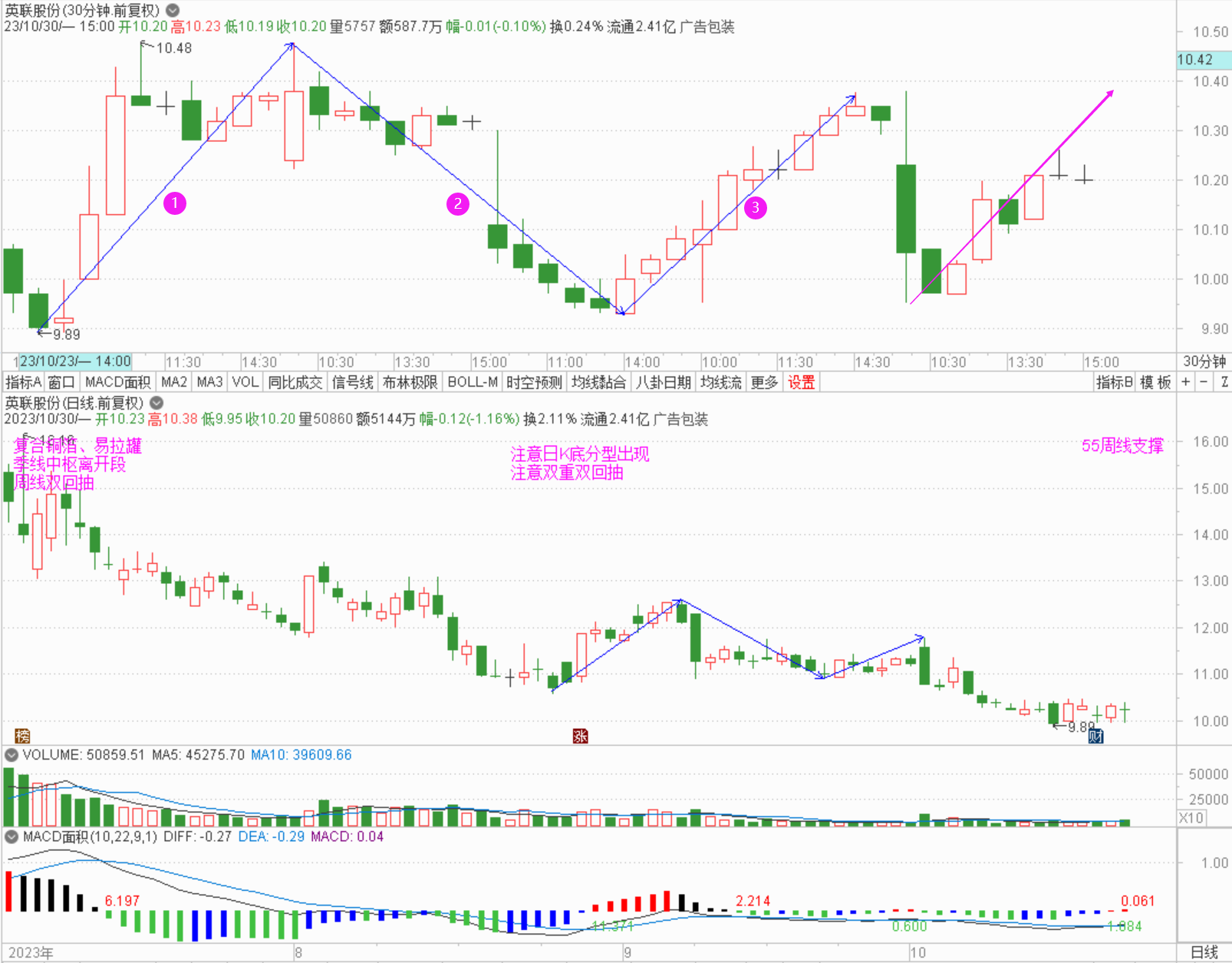1232x963 pixels.
Task: Click the 10.48 high price label
Action: coord(174,48)
